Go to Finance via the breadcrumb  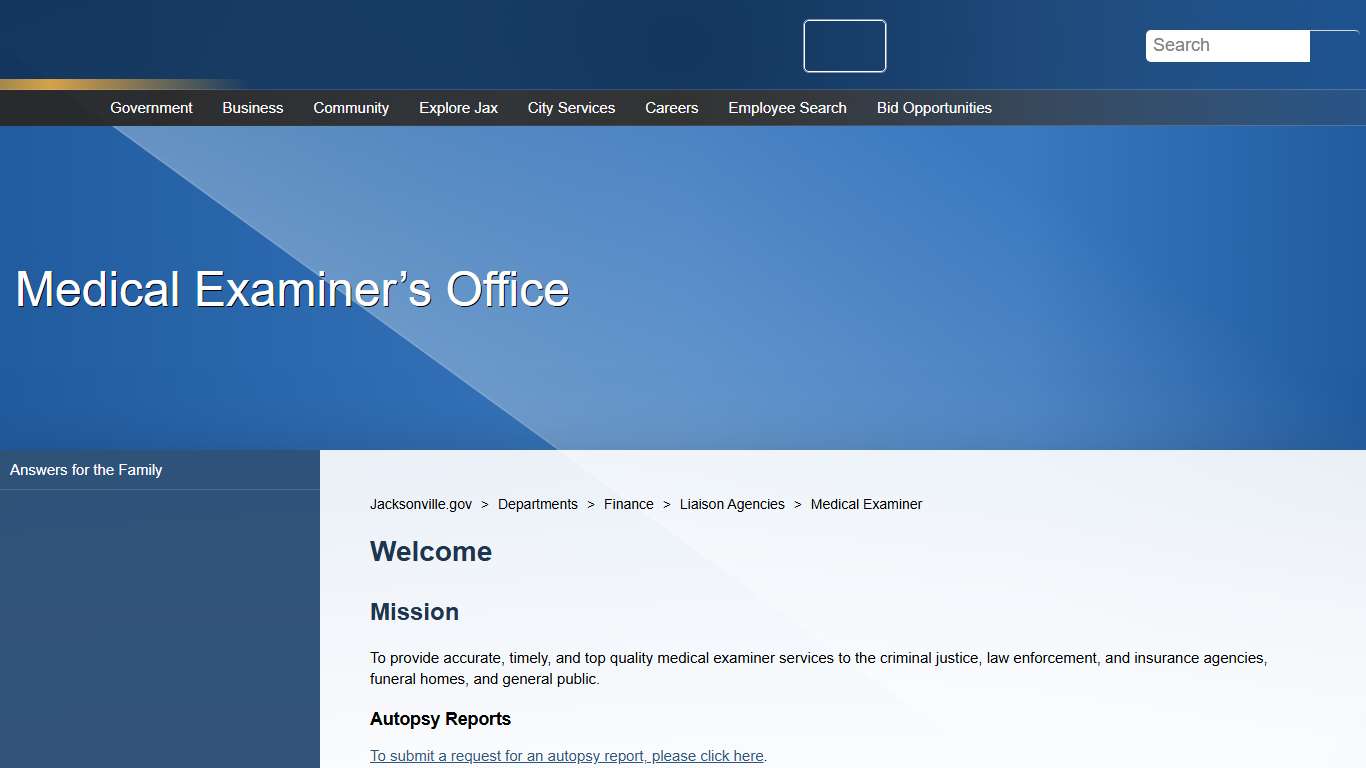coord(628,504)
